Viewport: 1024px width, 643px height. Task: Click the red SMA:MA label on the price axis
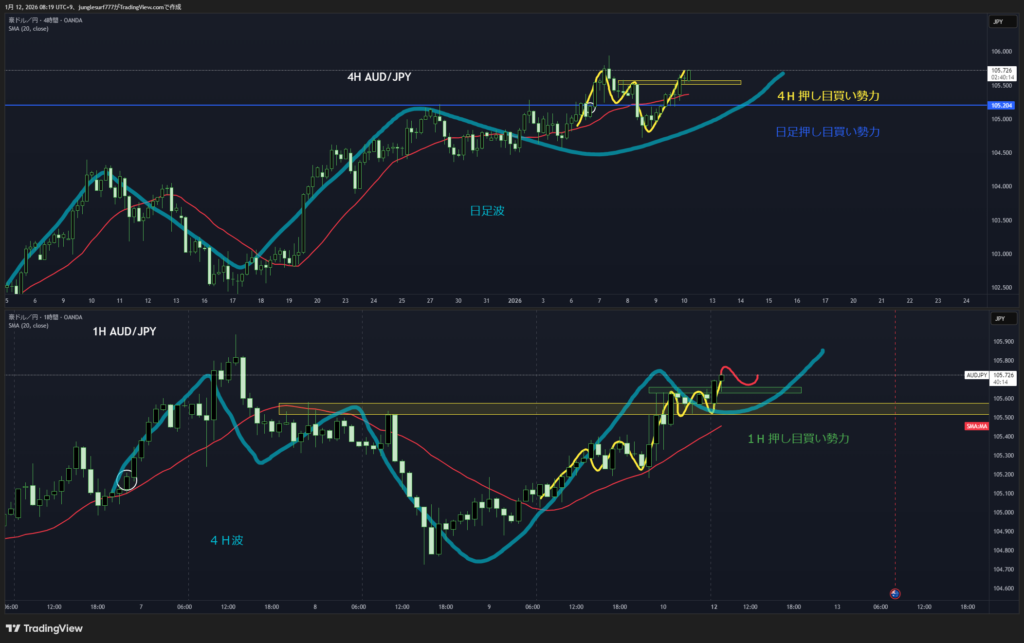click(977, 426)
